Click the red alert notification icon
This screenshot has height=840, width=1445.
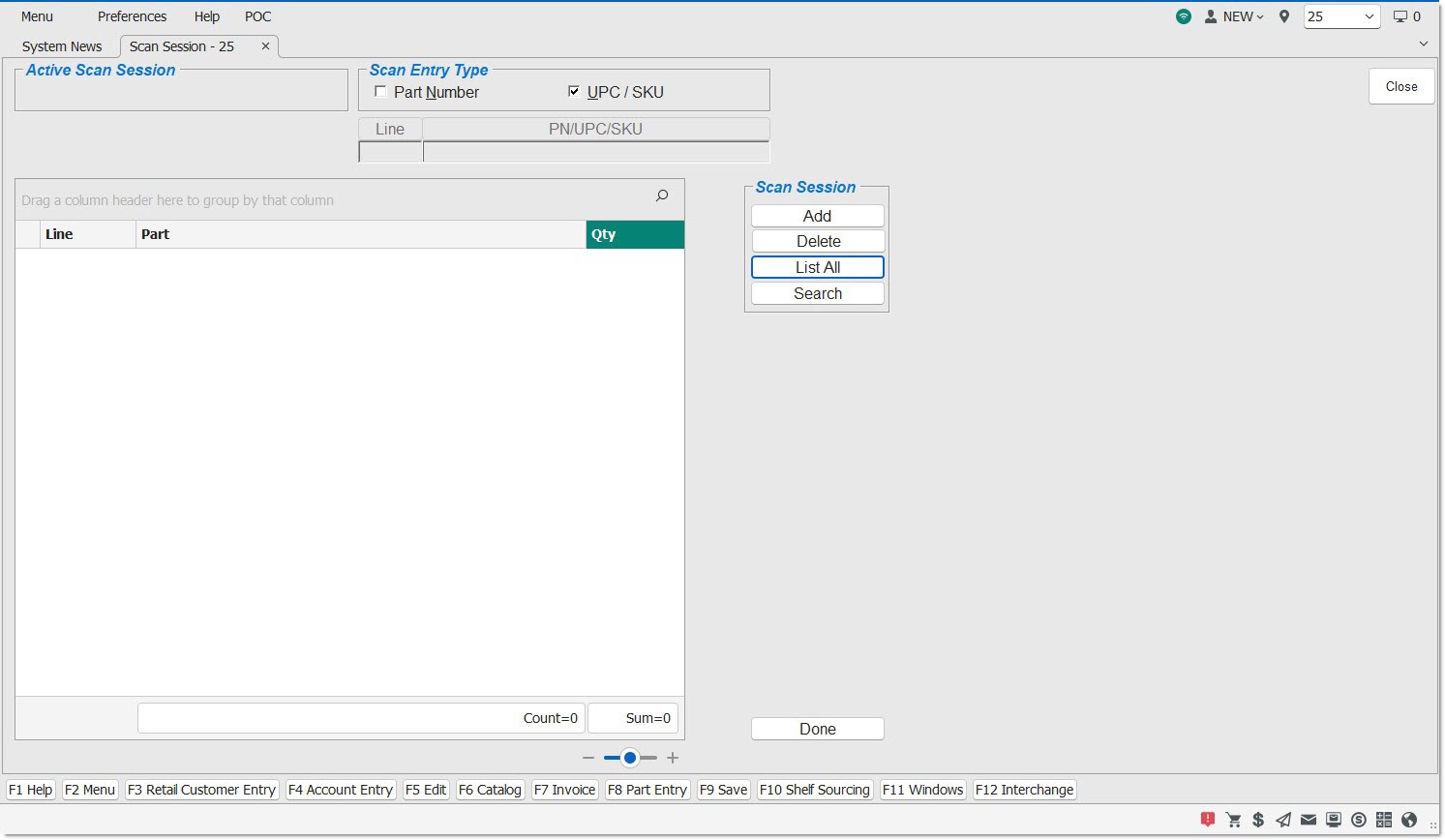pyautogui.click(x=1208, y=820)
